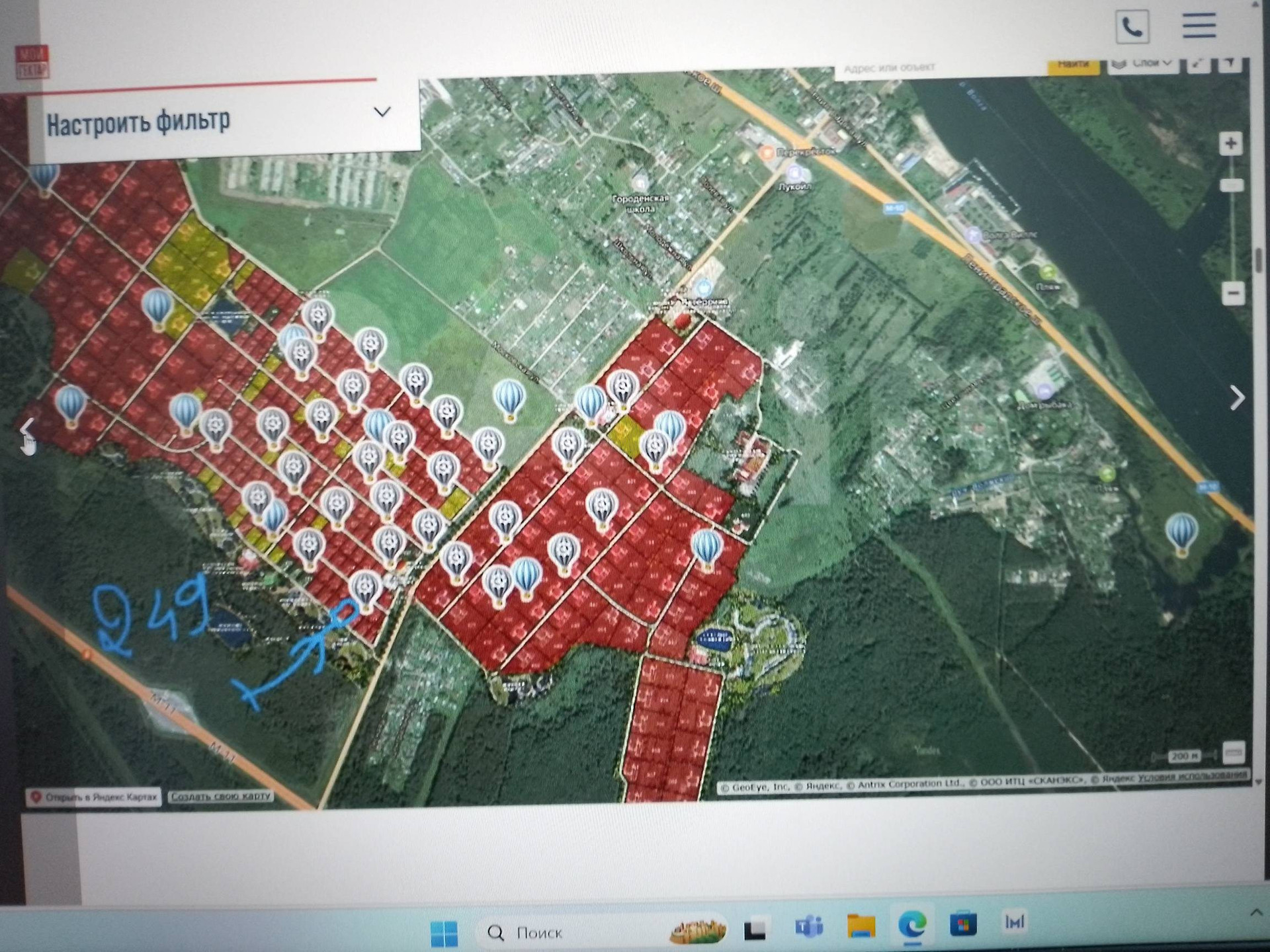Click the geolocation arrow icon
The height and width of the screenshot is (952, 1270).
click(1230, 63)
